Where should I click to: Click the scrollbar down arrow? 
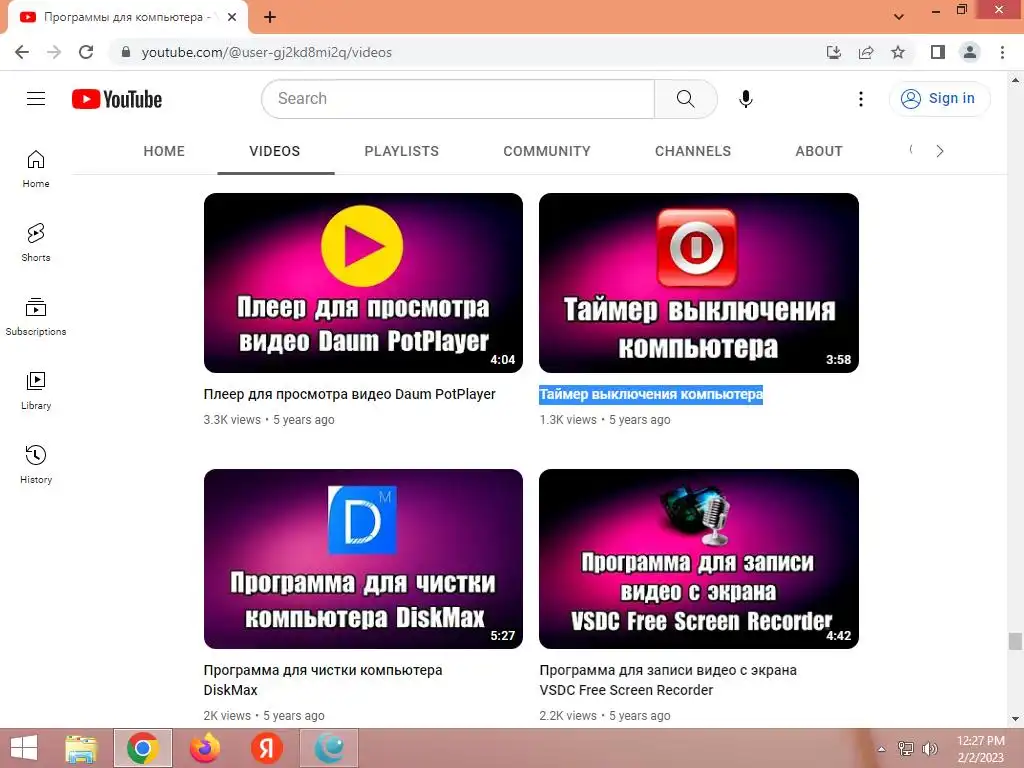click(x=1015, y=719)
